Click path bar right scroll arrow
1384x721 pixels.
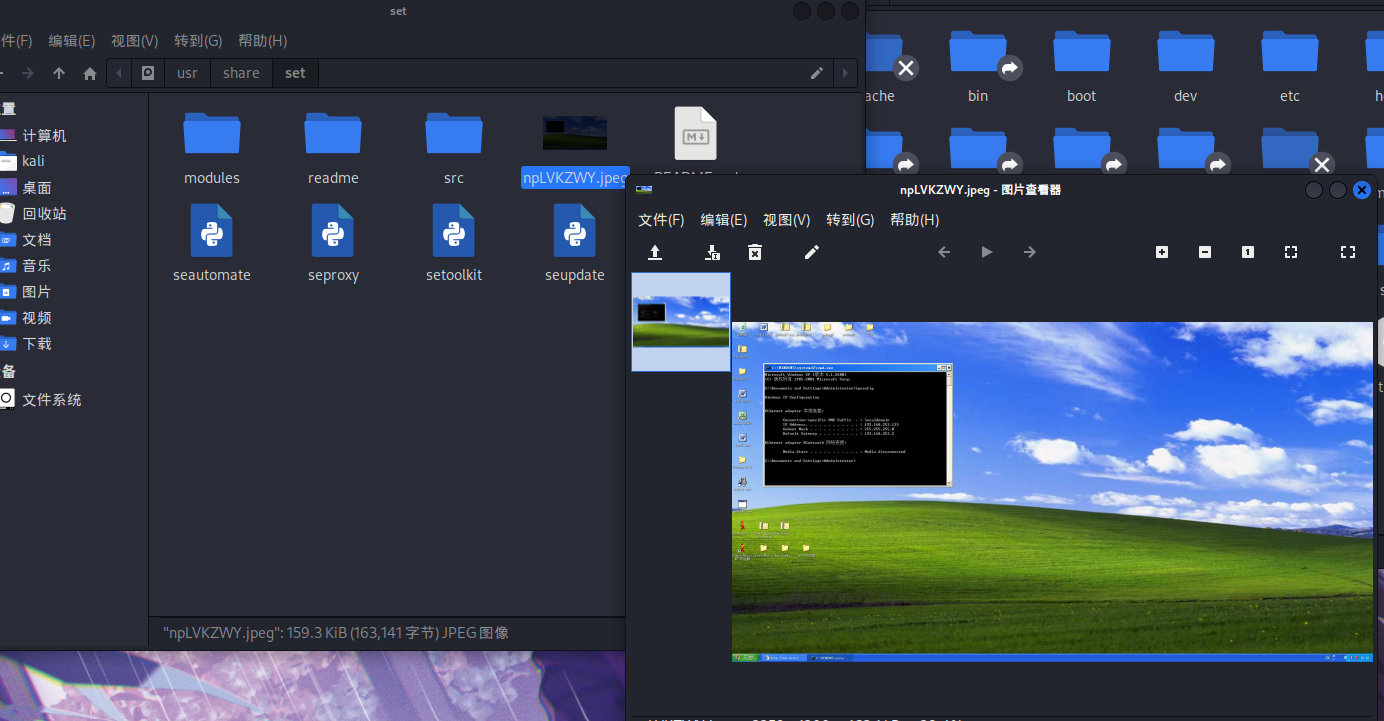[846, 73]
